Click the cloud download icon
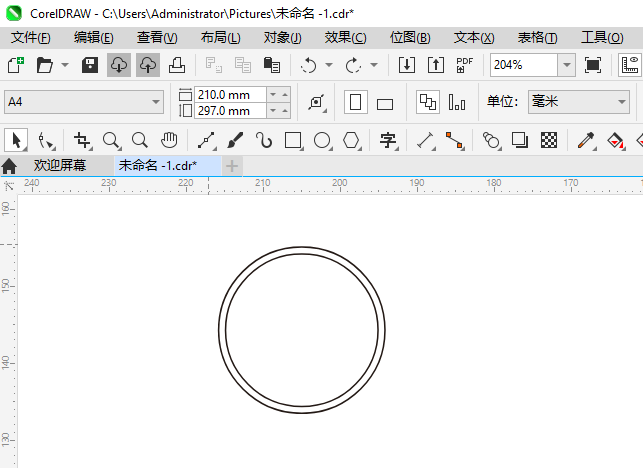Image resolution: width=643 pixels, height=468 pixels. (x=119, y=65)
